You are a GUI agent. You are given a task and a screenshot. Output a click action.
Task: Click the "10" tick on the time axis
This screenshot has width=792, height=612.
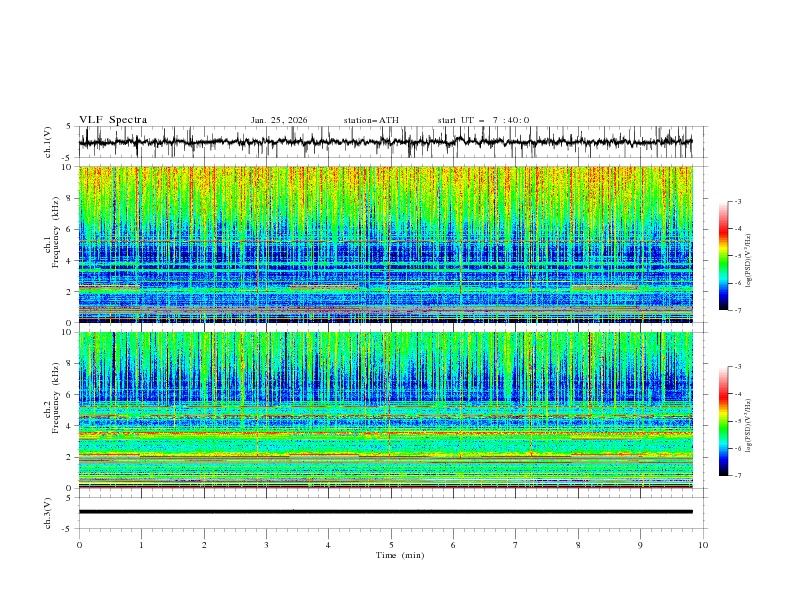coord(703,545)
